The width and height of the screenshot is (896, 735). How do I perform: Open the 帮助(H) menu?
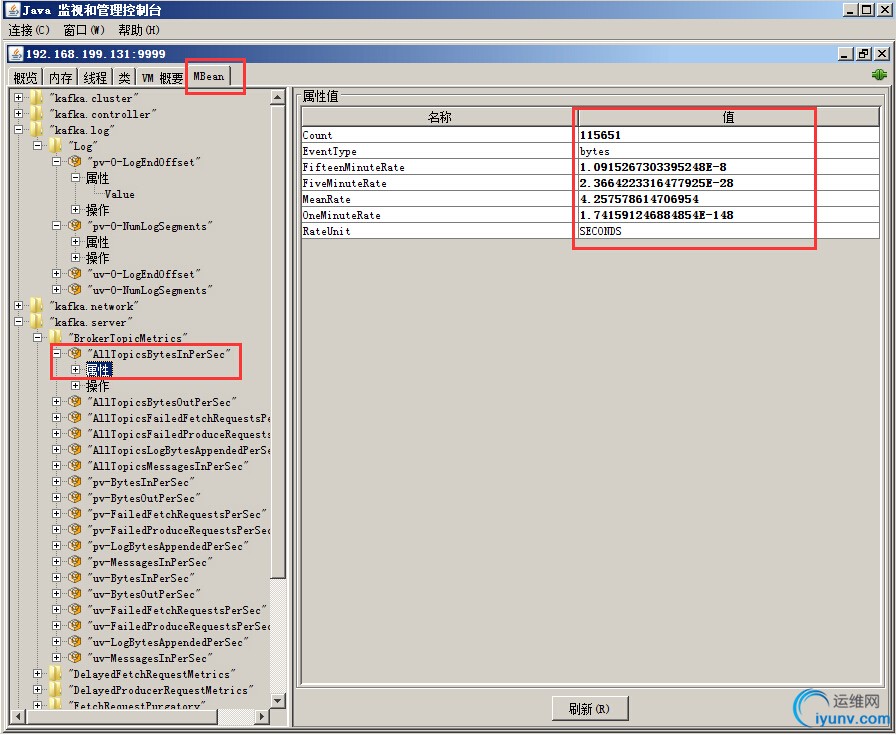(139, 30)
